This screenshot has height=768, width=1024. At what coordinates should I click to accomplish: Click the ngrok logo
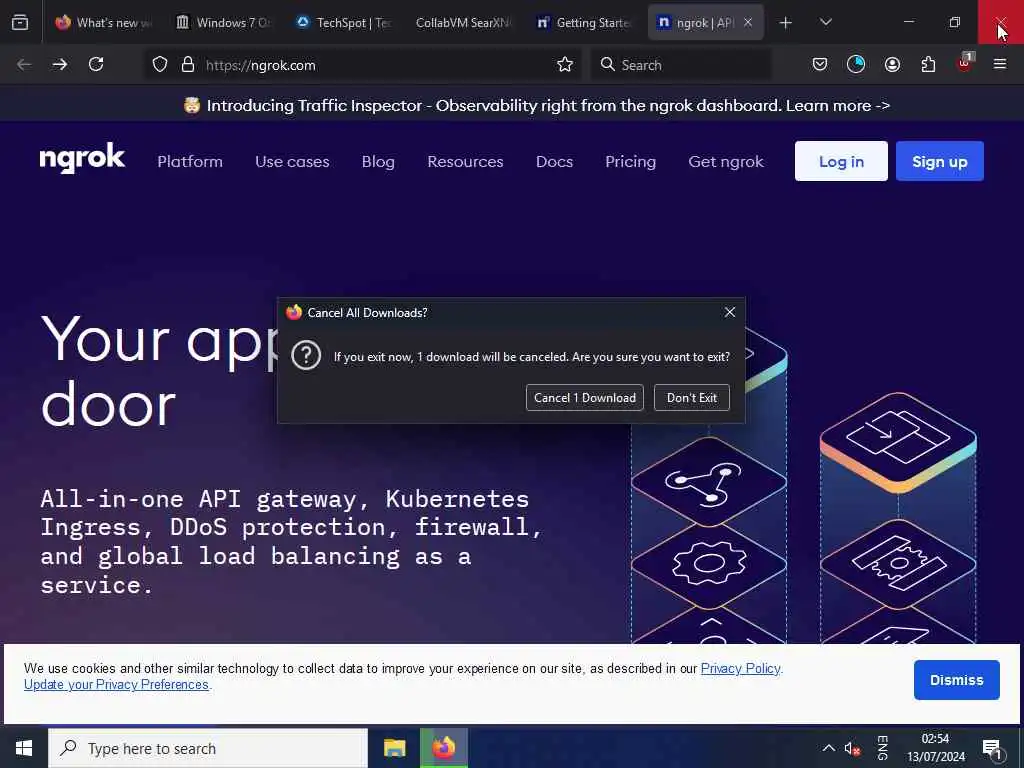pos(82,158)
